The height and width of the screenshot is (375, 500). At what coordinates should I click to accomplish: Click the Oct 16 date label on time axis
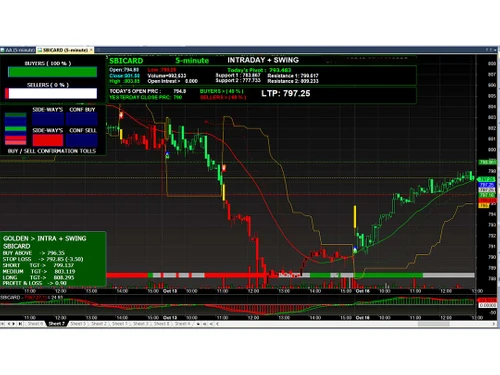click(x=362, y=291)
